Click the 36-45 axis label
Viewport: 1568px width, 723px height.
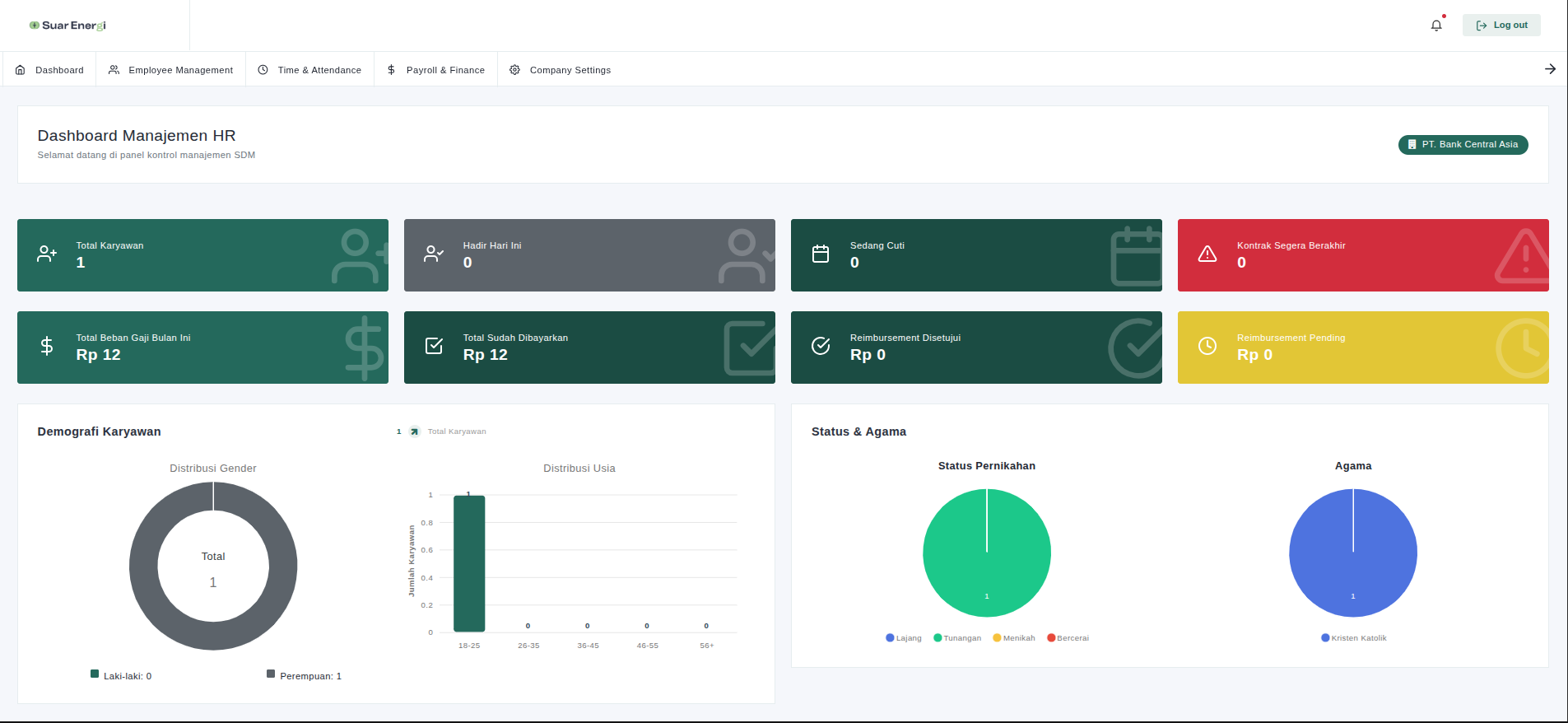pos(588,646)
